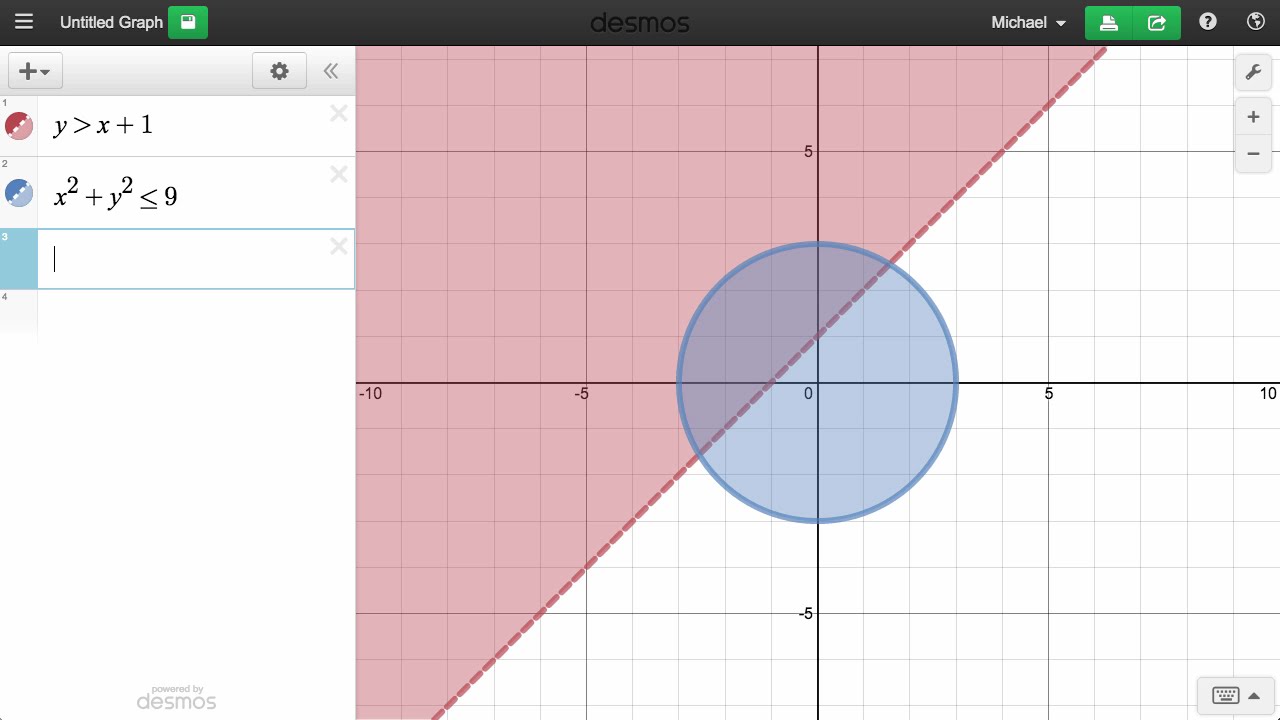Click the share graph icon
The image size is (1280, 720).
1157,22
